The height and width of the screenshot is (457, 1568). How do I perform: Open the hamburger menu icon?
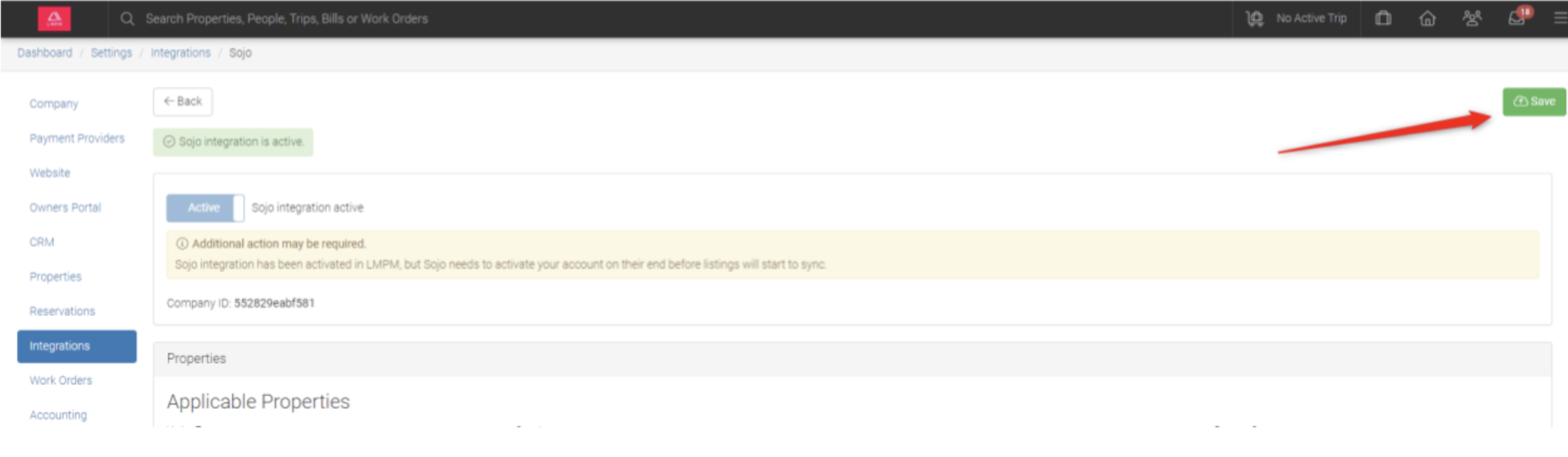(1560, 18)
